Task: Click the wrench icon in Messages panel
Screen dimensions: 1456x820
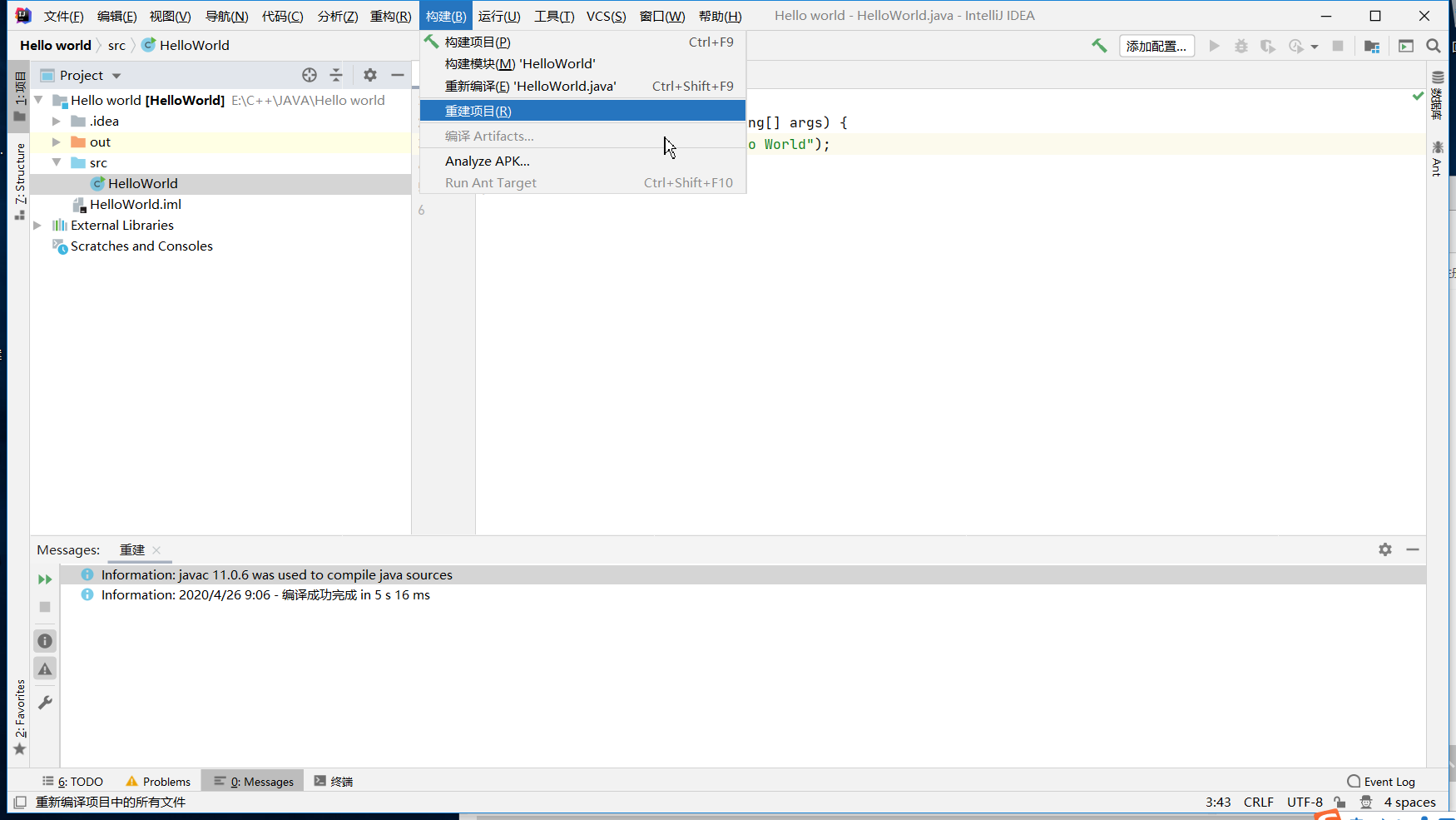Action: tap(45, 703)
